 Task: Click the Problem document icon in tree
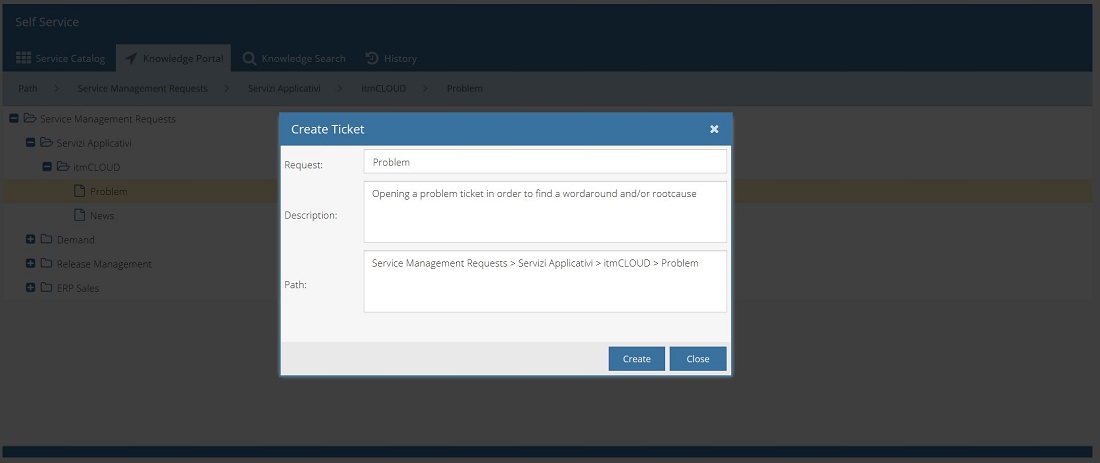80,191
